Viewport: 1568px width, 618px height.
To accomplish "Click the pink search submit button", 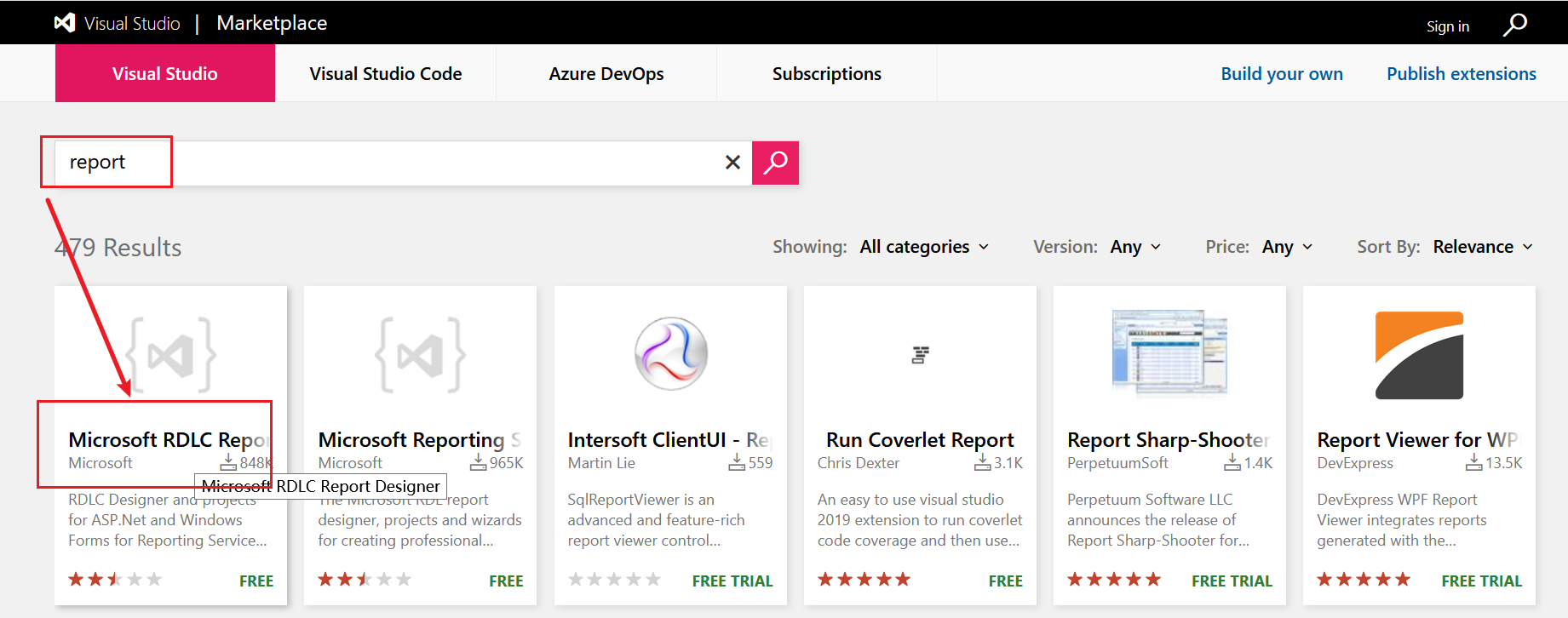I will (x=775, y=163).
